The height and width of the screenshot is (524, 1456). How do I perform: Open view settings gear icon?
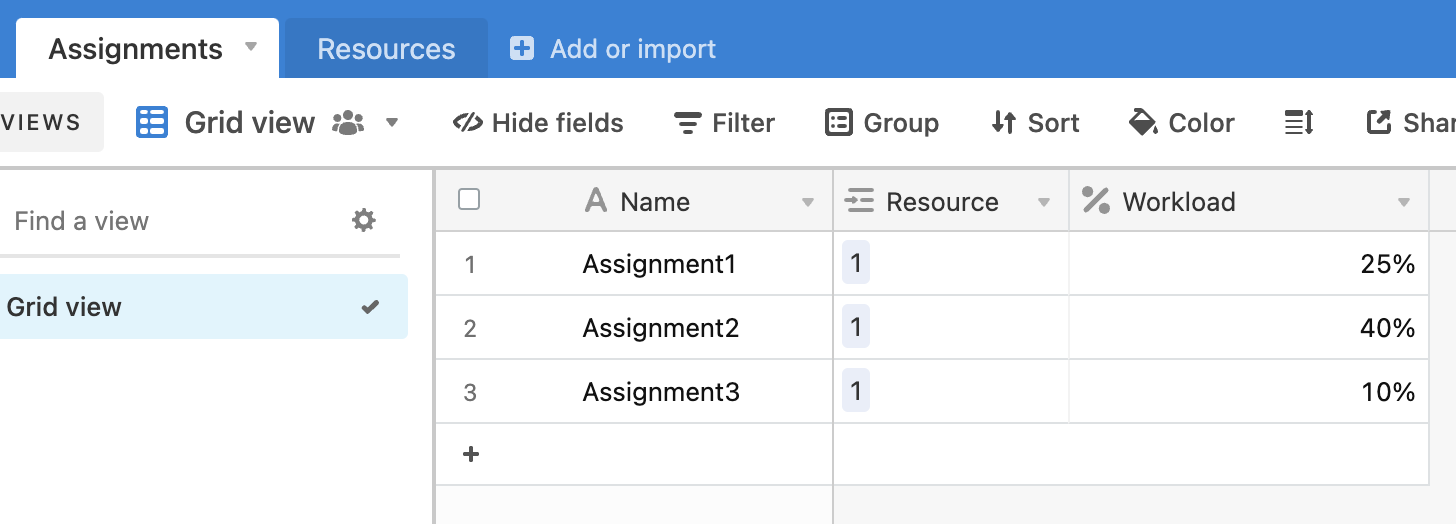[x=364, y=220]
